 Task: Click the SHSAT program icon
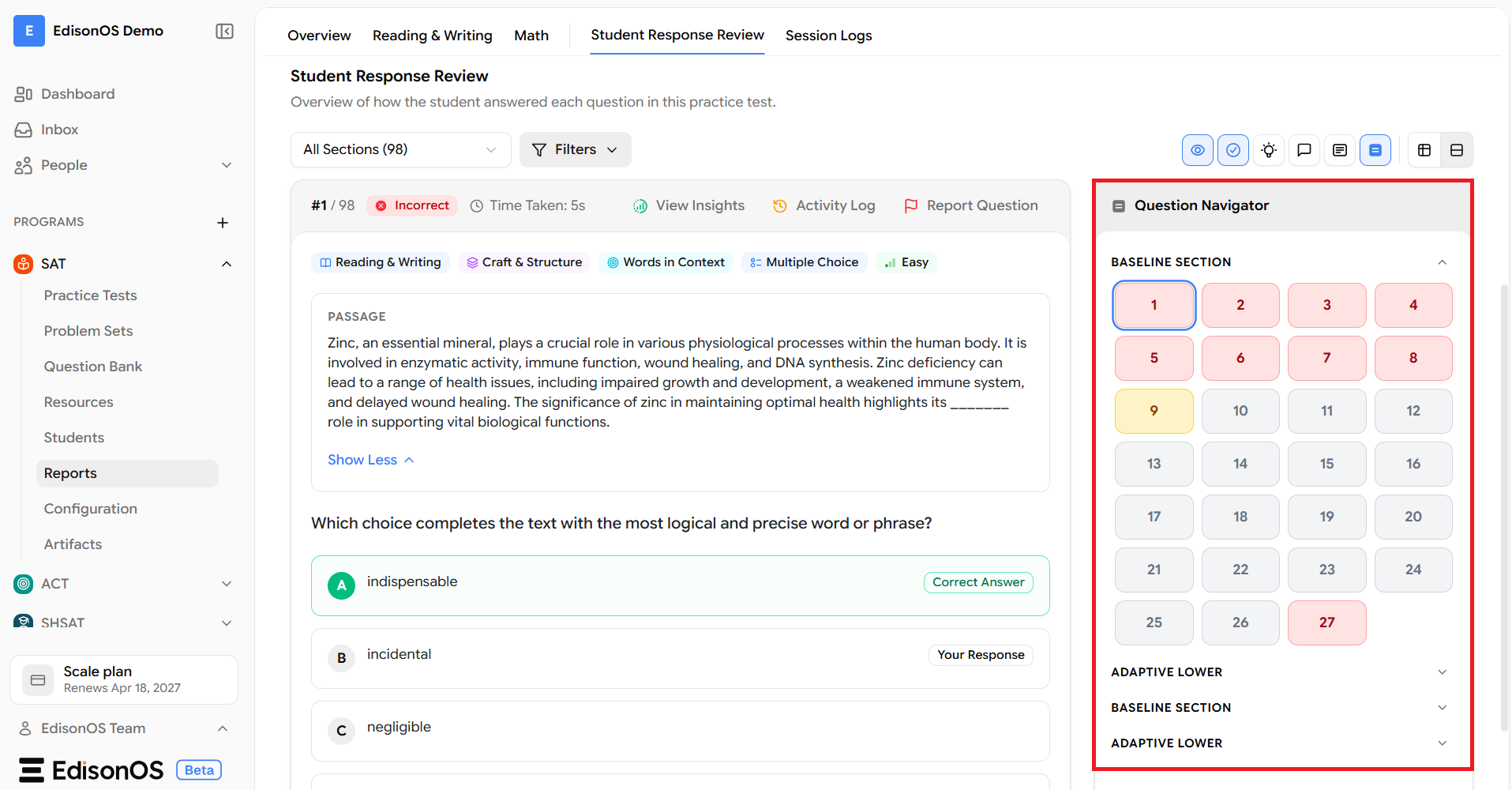24,622
